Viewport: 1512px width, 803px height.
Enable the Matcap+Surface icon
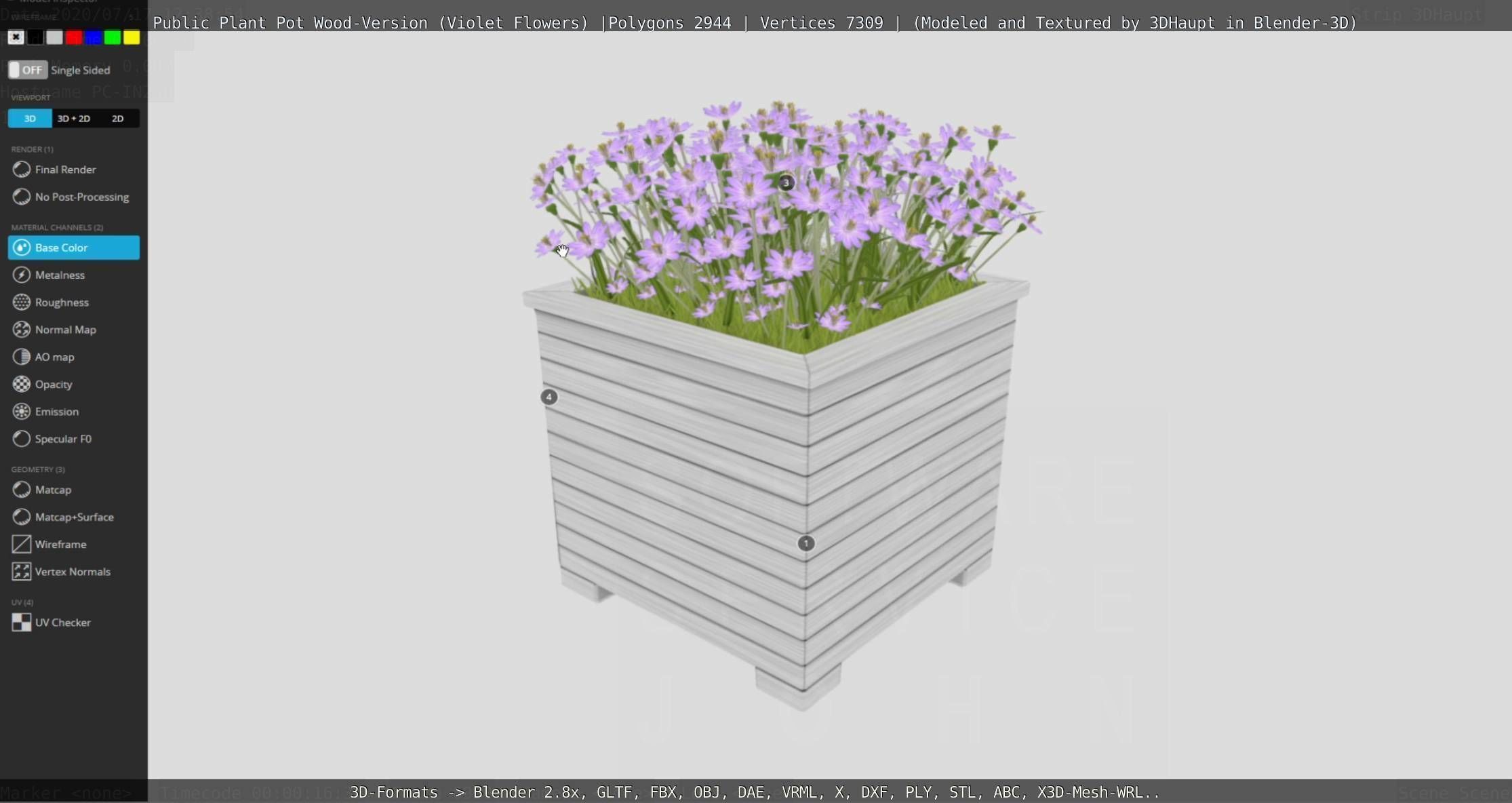(x=22, y=517)
